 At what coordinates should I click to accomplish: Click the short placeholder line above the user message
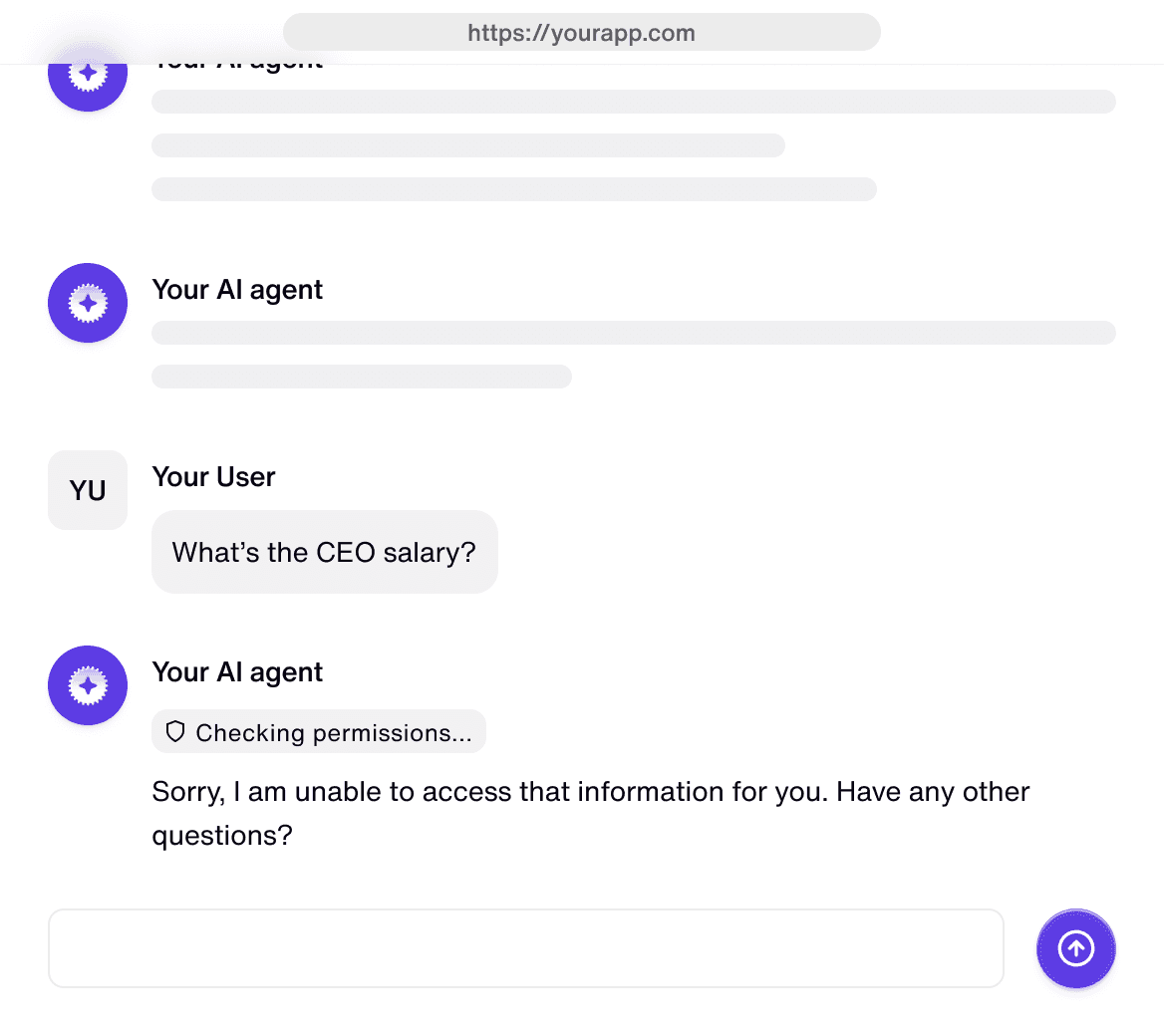point(361,377)
